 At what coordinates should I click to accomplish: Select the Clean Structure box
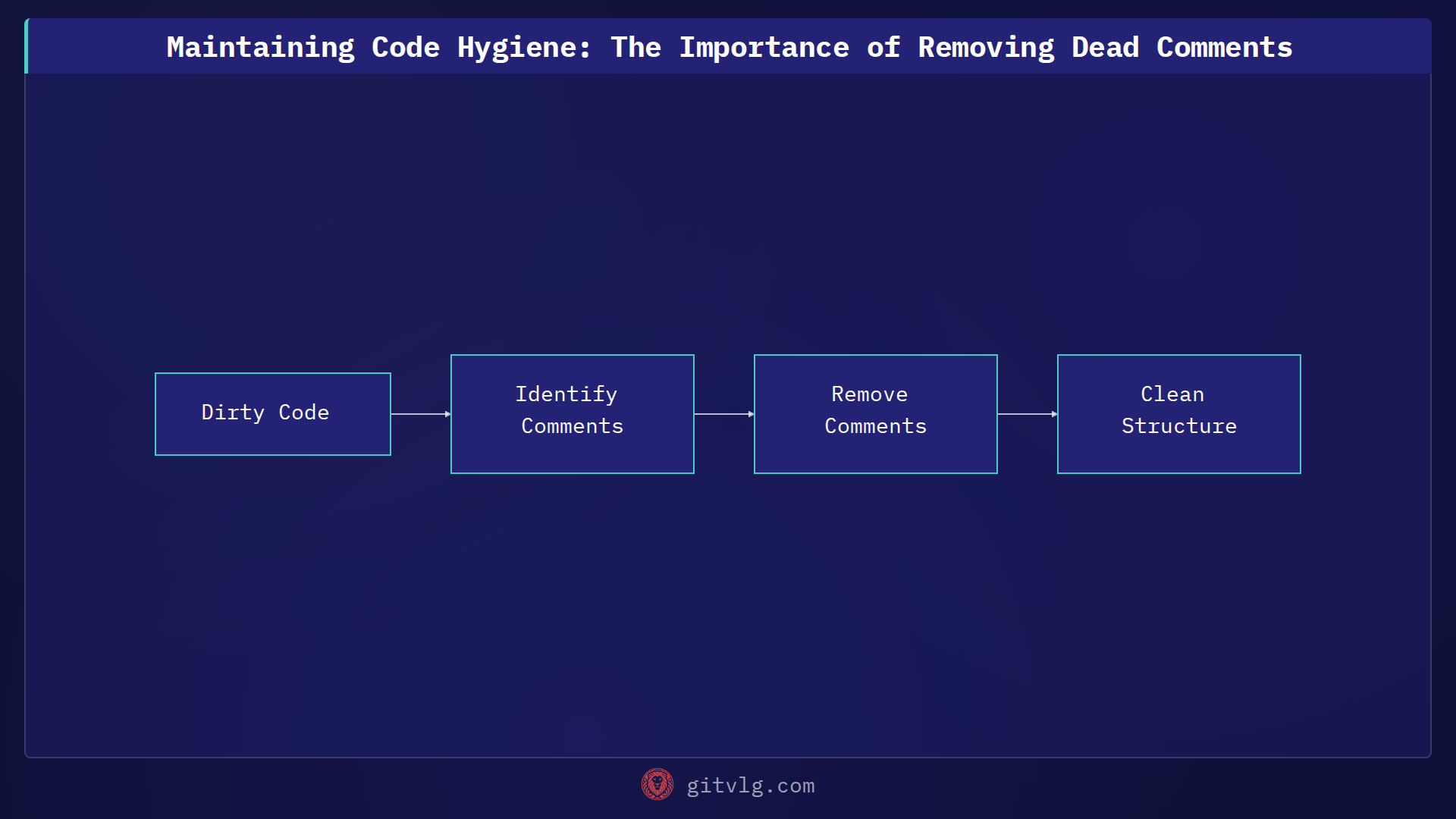[1179, 414]
